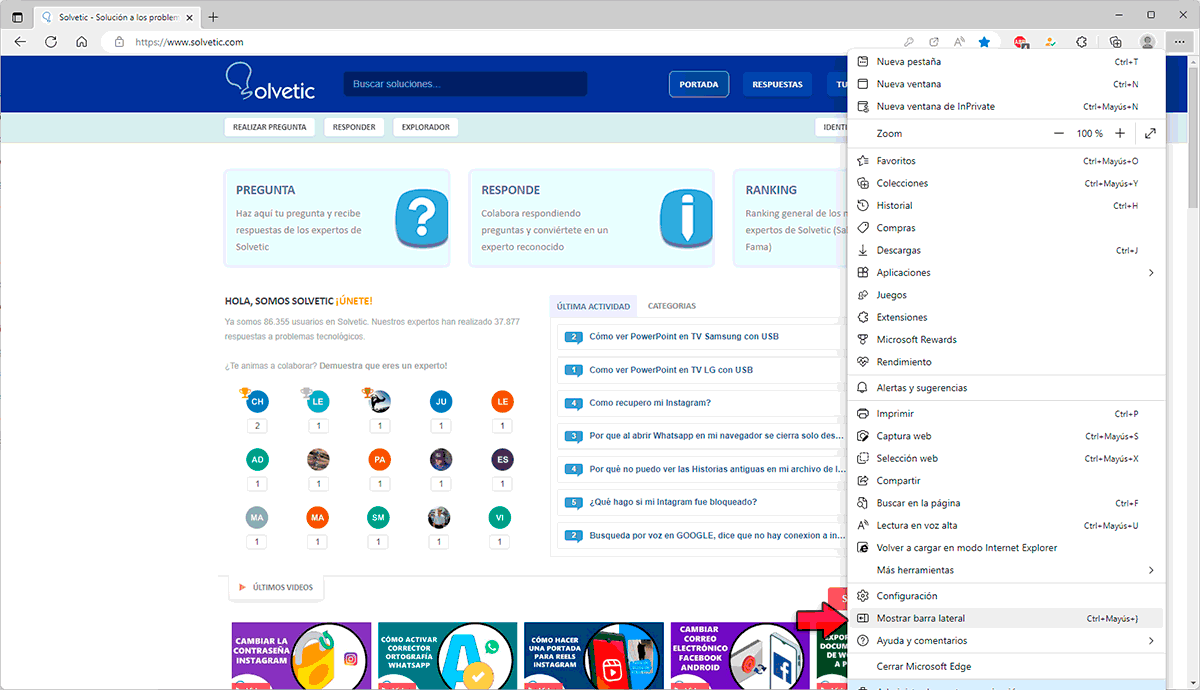The image size is (1200, 690).
Task: Open the PA user avatar
Action: pos(379,460)
